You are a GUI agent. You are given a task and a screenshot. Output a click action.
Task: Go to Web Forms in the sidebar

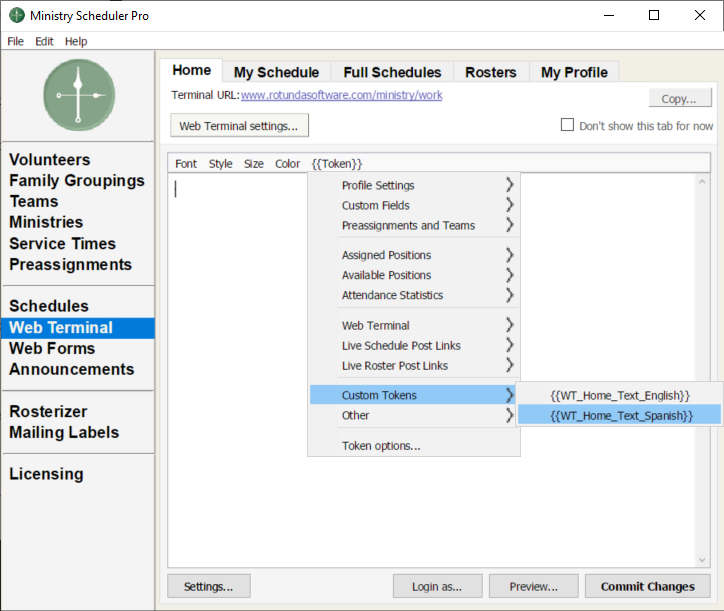[52, 348]
